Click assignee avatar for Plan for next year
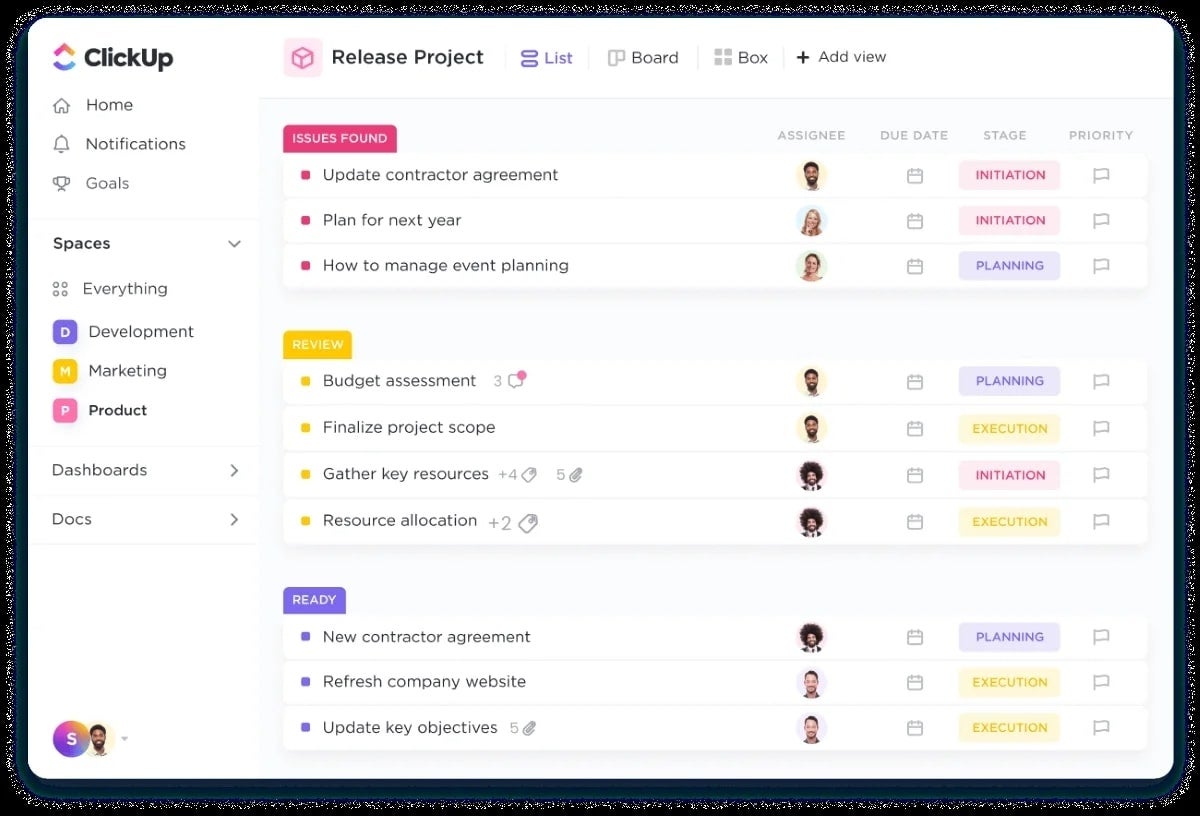 pos(811,221)
